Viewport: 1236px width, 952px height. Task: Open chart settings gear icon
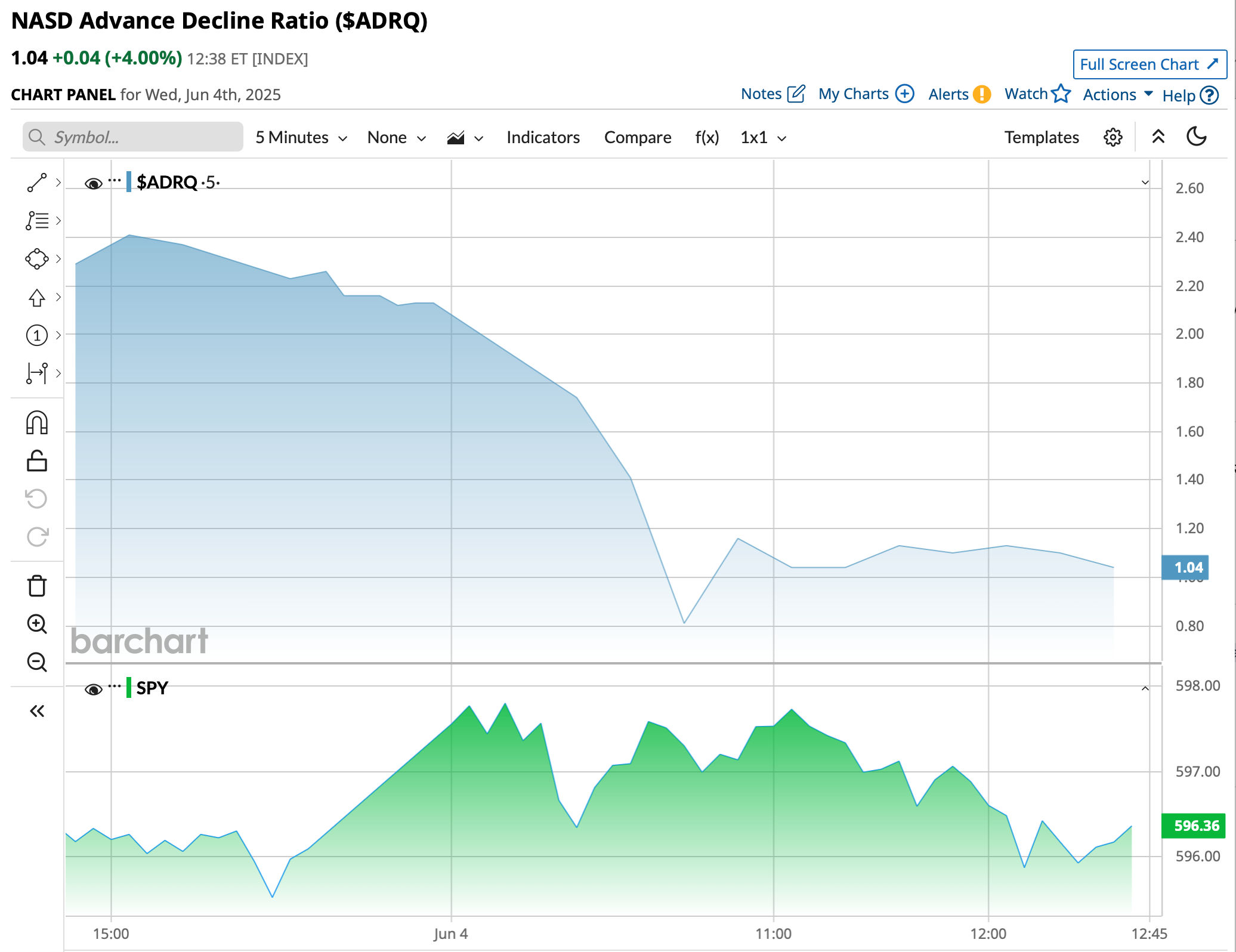click(1113, 137)
